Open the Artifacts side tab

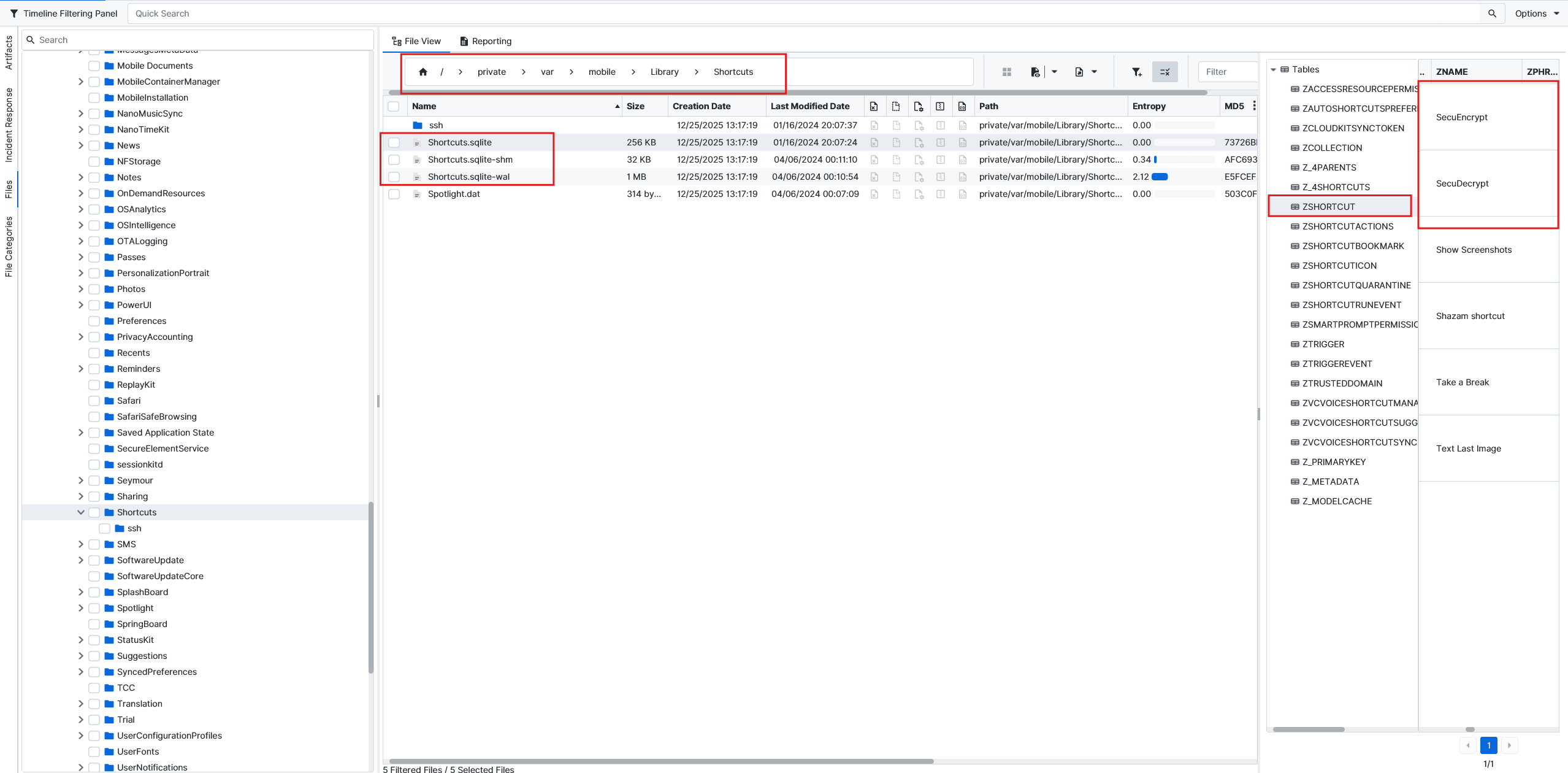point(9,52)
